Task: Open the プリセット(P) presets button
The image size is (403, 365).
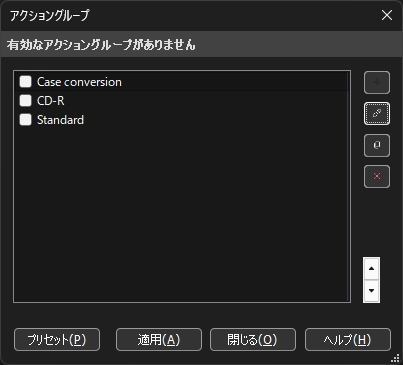Action: (x=57, y=340)
